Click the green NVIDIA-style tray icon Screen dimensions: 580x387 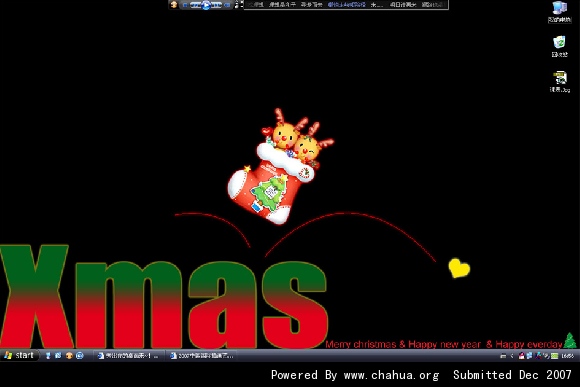pyautogui.click(x=554, y=356)
